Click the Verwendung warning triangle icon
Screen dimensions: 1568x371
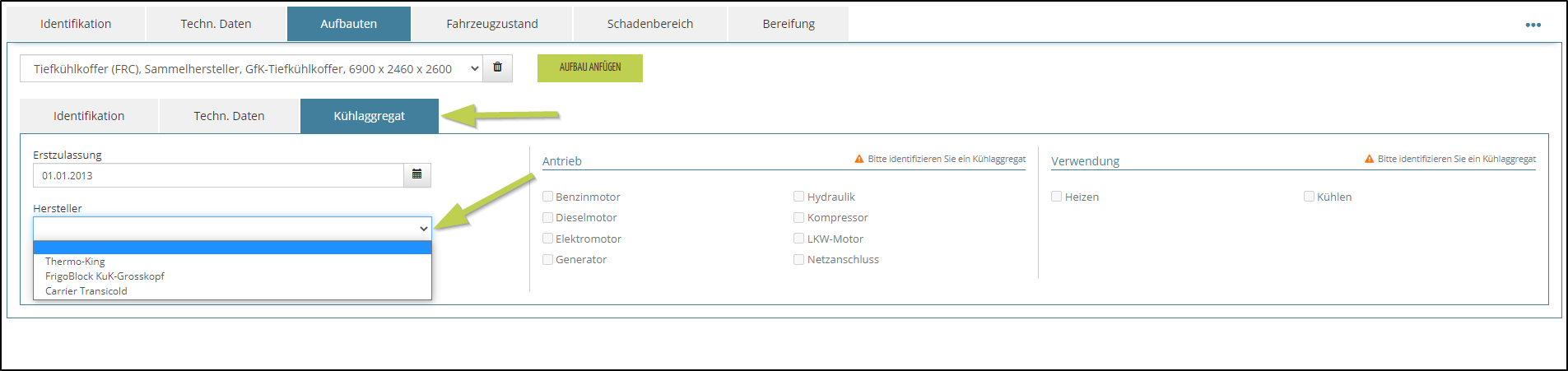click(1370, 159)
